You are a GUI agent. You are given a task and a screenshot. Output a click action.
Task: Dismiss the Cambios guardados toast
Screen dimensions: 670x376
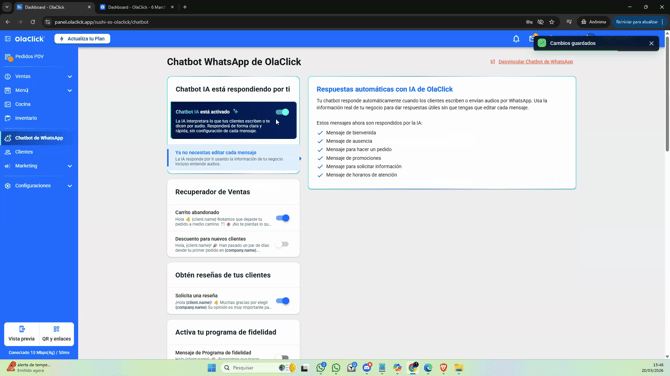pyautogui.click(x=651, y=43)
